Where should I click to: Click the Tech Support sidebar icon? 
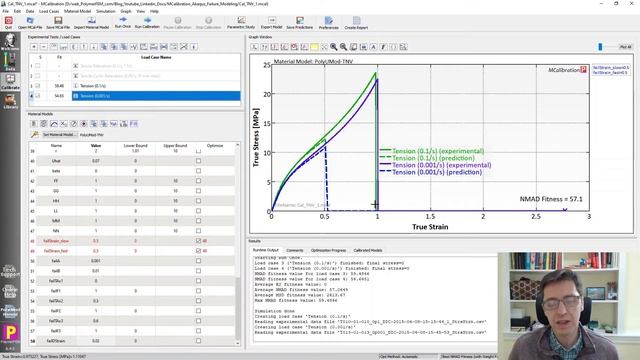(x=10, y=271)
